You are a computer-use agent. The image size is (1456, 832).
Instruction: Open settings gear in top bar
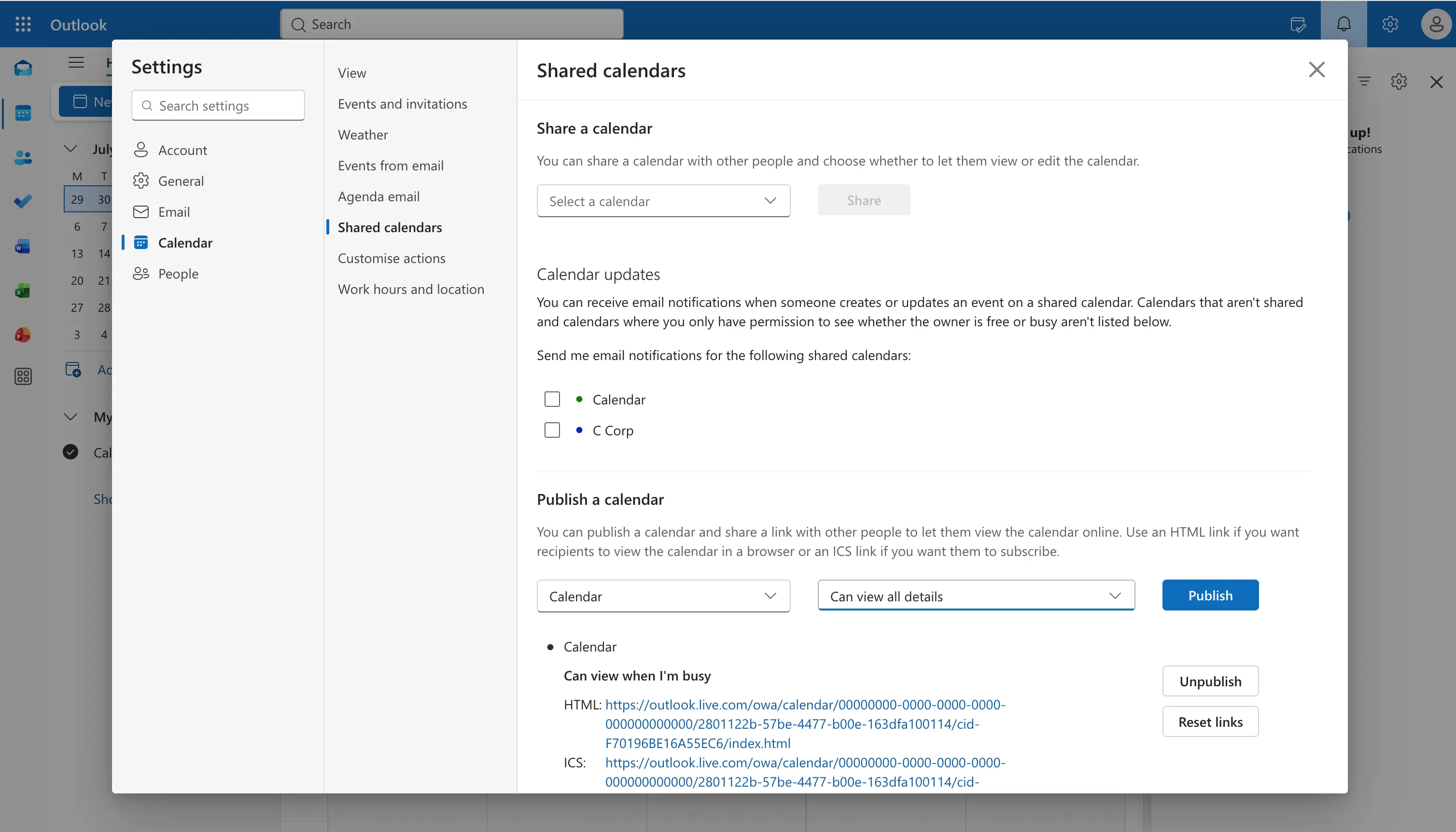1390,24
